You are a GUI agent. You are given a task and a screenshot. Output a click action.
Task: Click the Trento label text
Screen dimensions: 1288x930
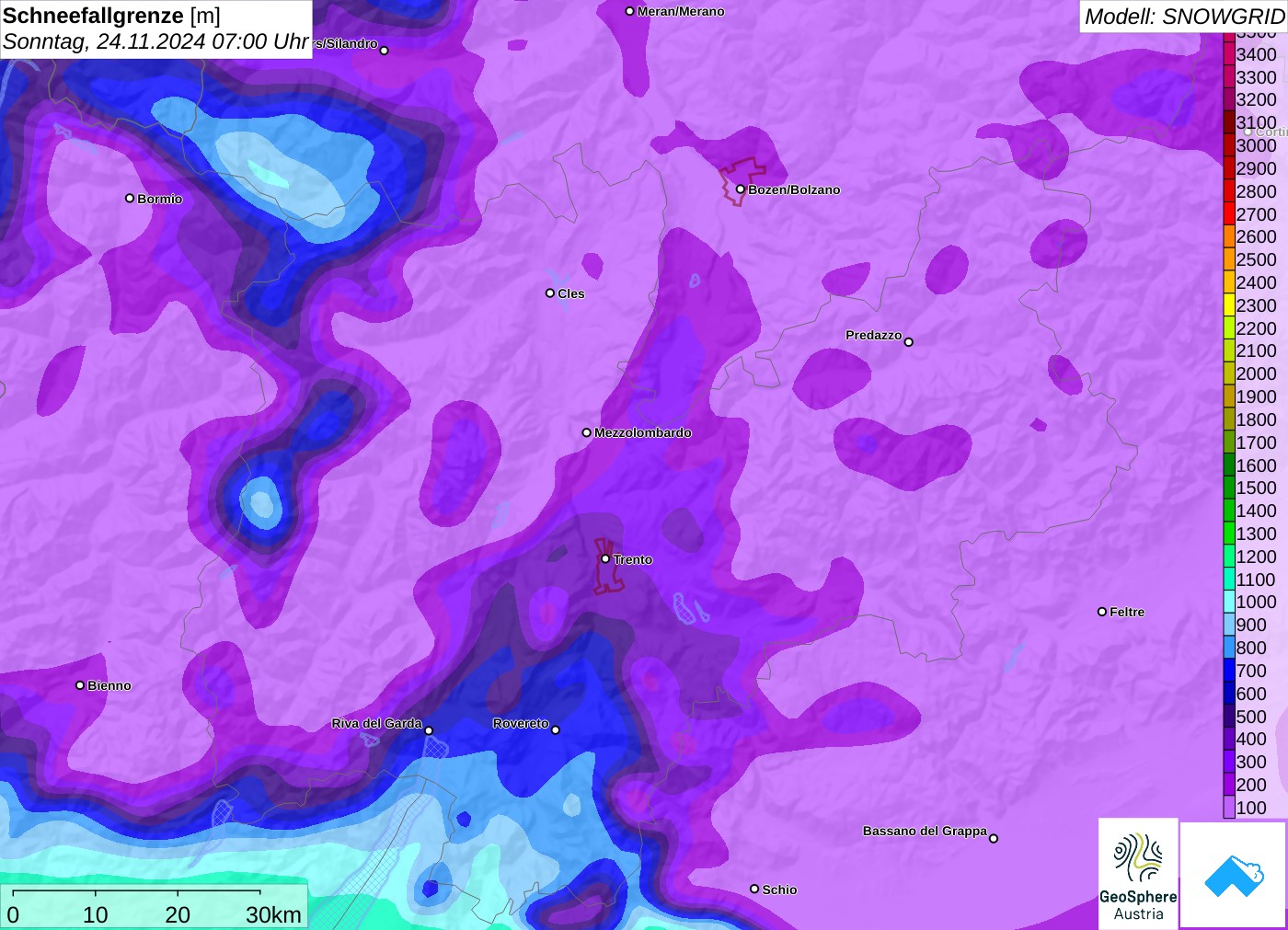633,559
